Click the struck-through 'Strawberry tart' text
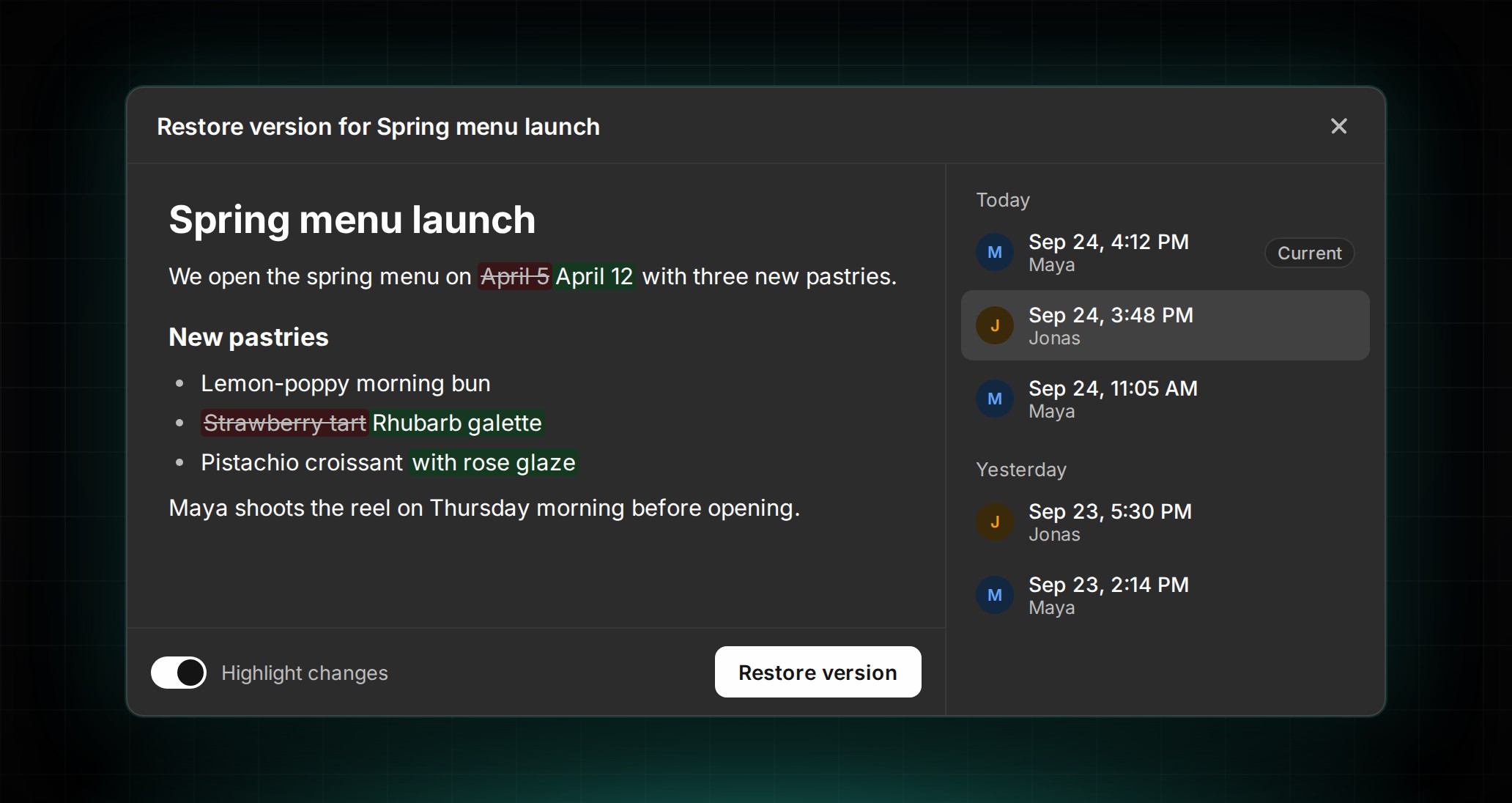 pos(284,423)
